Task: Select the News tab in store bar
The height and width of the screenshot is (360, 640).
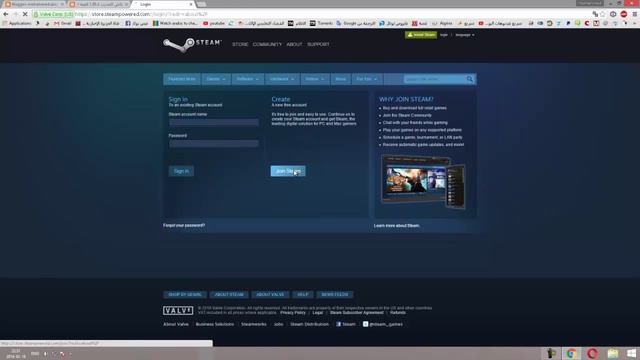Action: pos(340,79)
